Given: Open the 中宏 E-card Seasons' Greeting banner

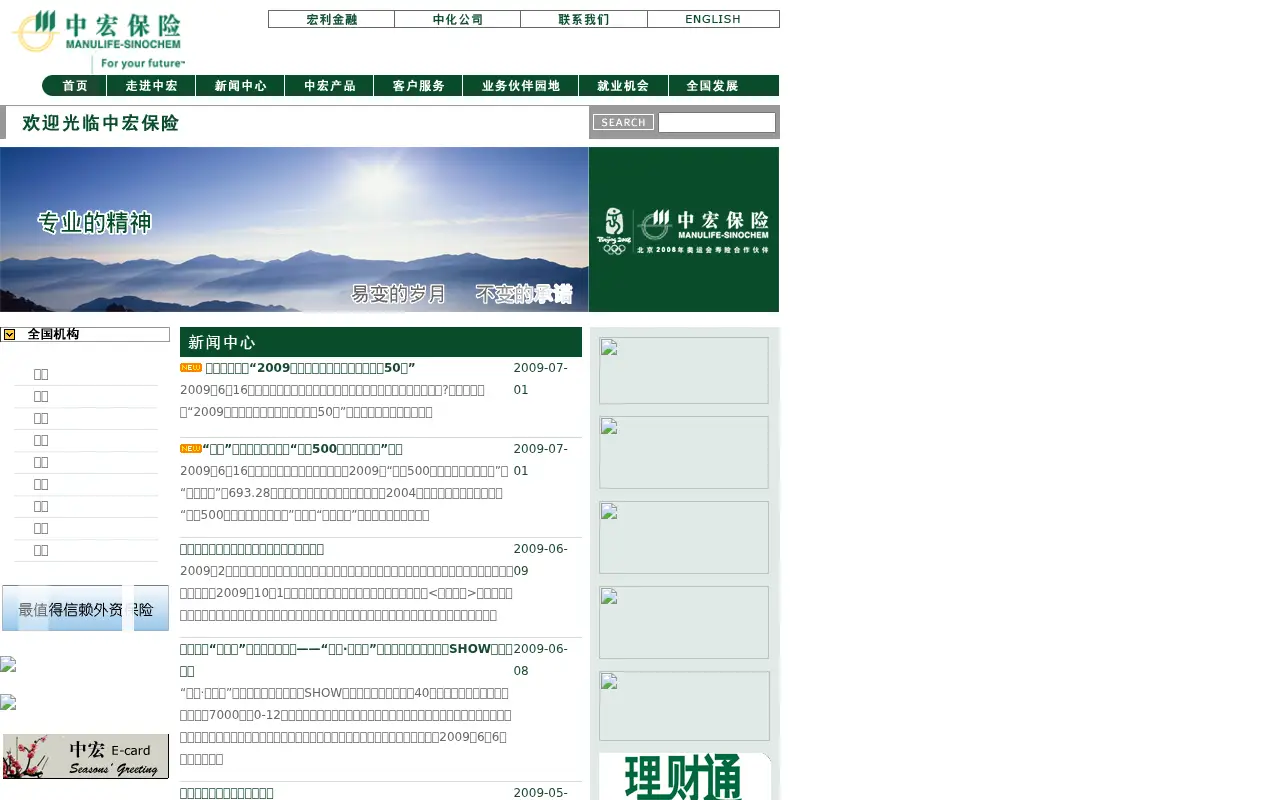Looking at the screenshot, I should [x=86, y=756].
